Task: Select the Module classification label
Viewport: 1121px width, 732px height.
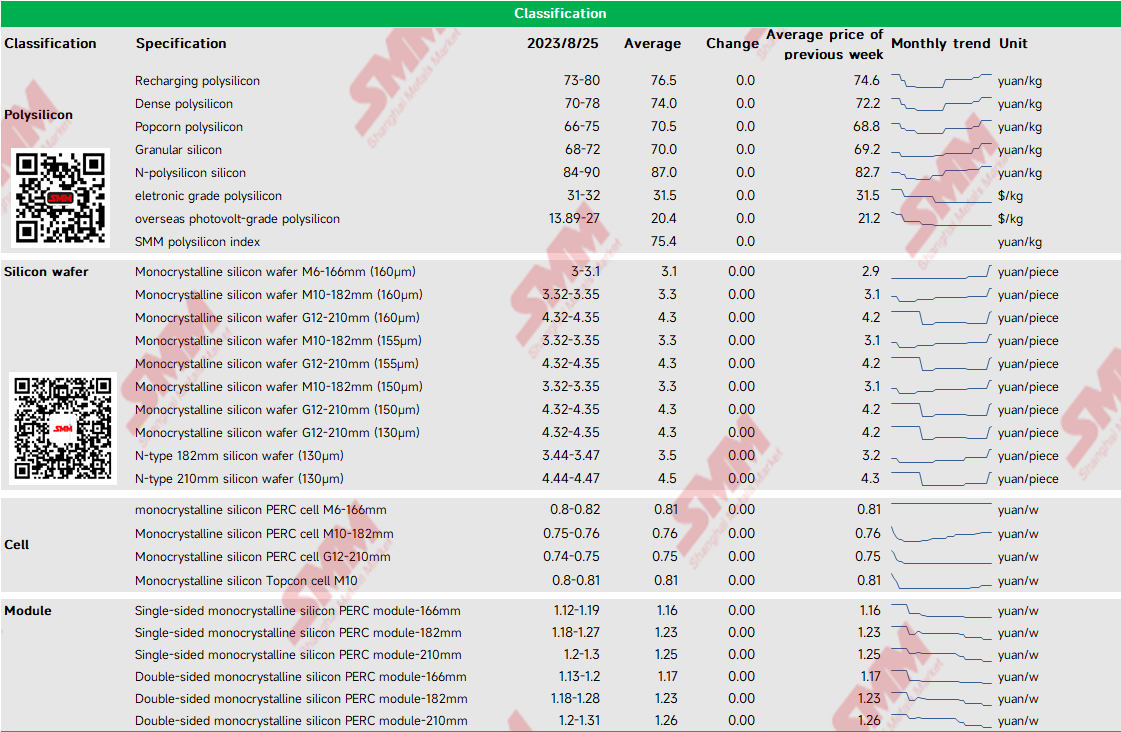Action: click(x=28, y=610)
